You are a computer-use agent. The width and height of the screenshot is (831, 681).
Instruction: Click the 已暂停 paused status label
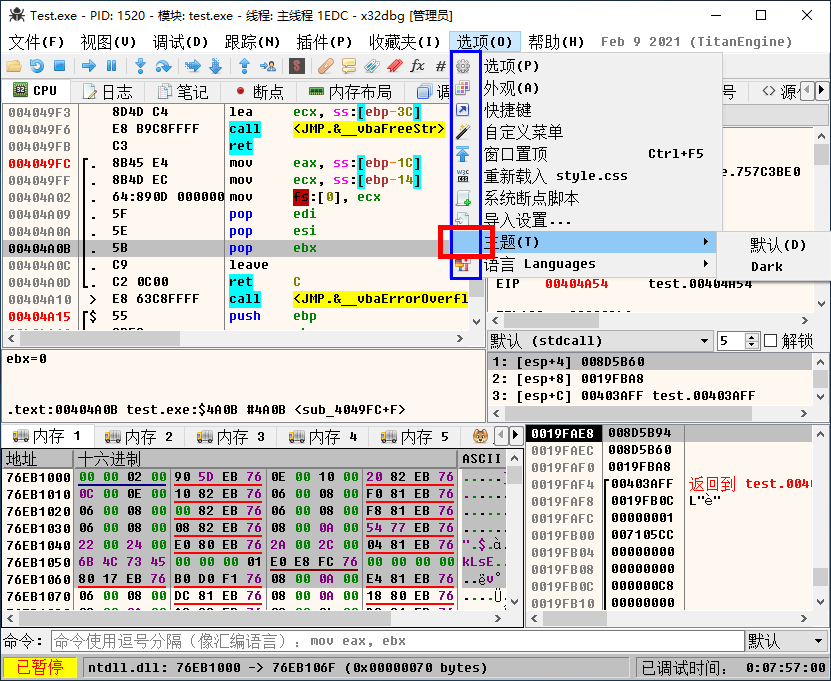tap(40, 667)
